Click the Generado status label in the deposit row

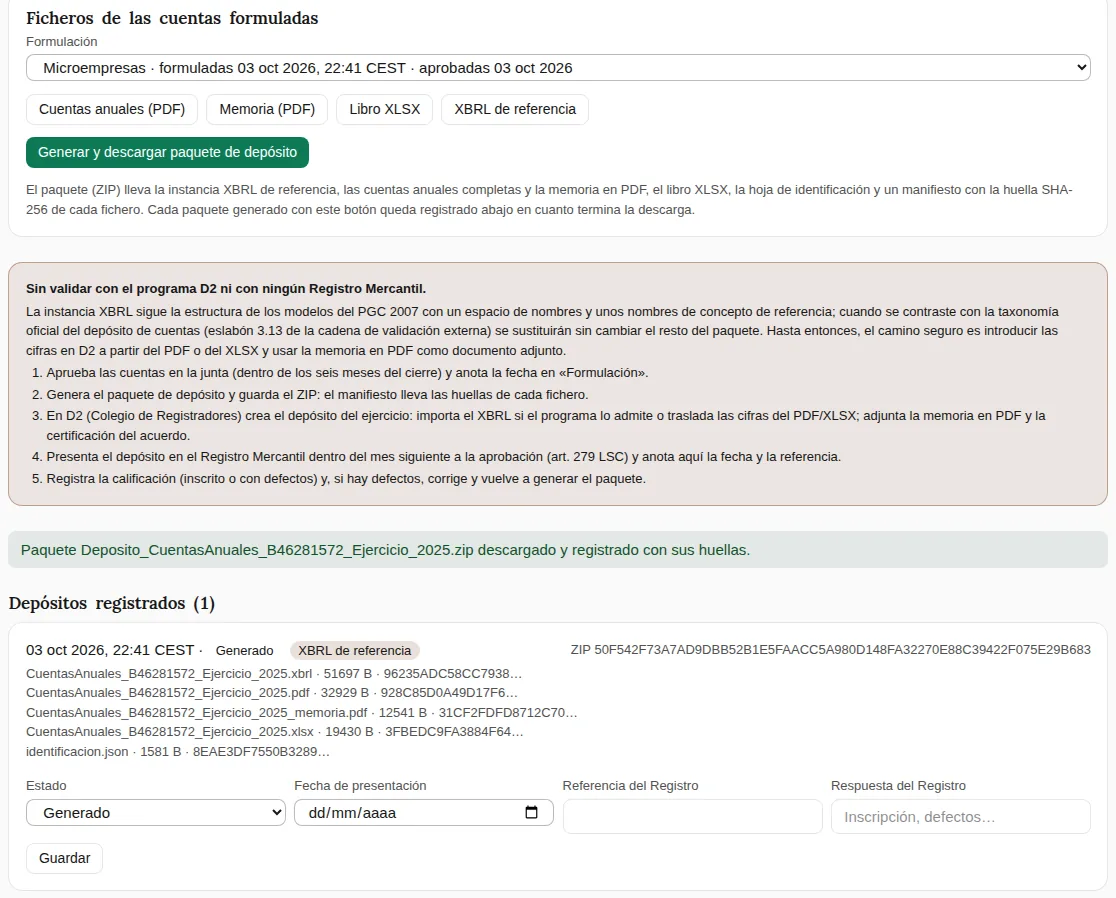(x=244, y=650)
